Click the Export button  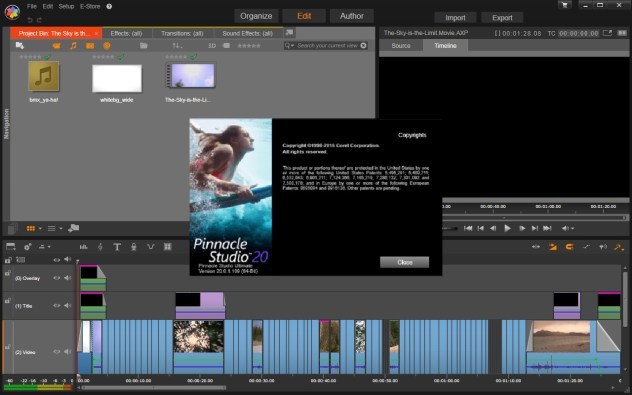(x=502, y=18)
